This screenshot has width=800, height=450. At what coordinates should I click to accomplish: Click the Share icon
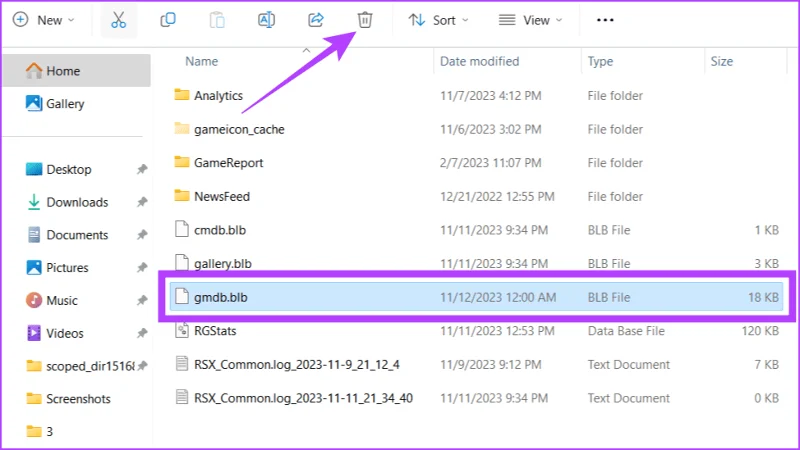click(316, 20)
